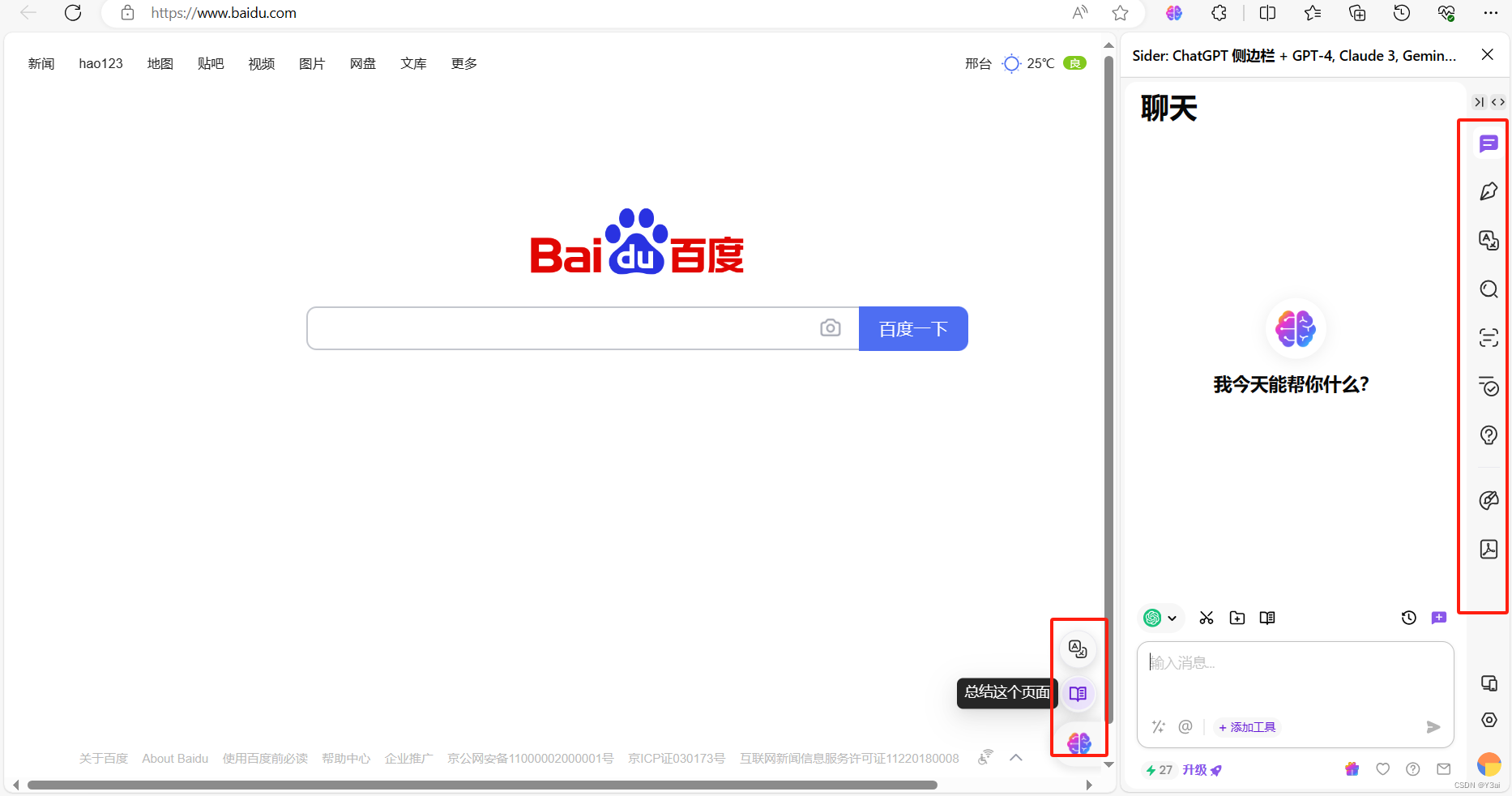This screenshot has height=796, width=1512.
Task: Click the 百度一下 search button
Action: [x=913, y=328]
